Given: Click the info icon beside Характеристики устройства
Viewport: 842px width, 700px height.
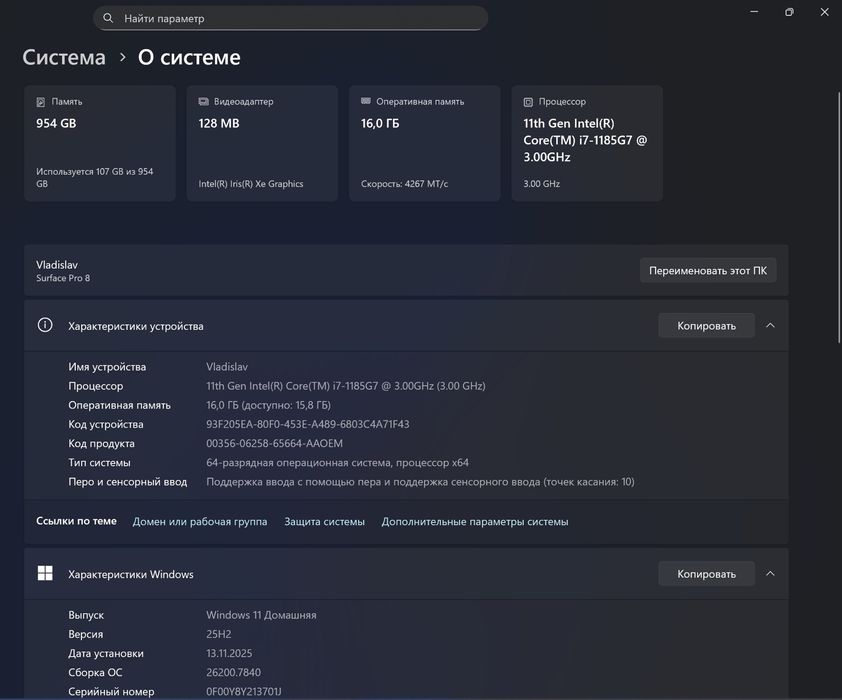Looking at the screenshot, I should 45,325.
